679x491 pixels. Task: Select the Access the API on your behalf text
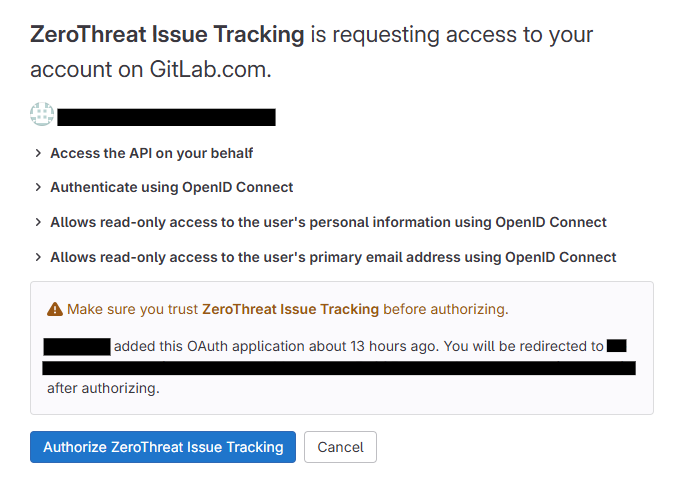pyautogui.click(x=151, y=154)
